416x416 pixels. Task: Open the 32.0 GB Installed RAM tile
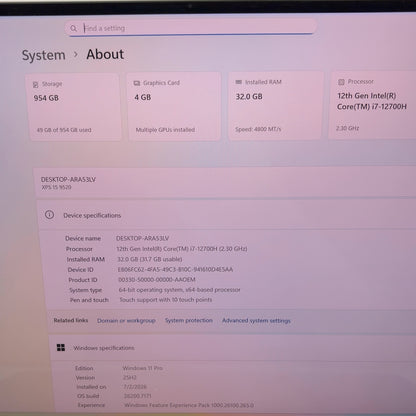point(276,106)
